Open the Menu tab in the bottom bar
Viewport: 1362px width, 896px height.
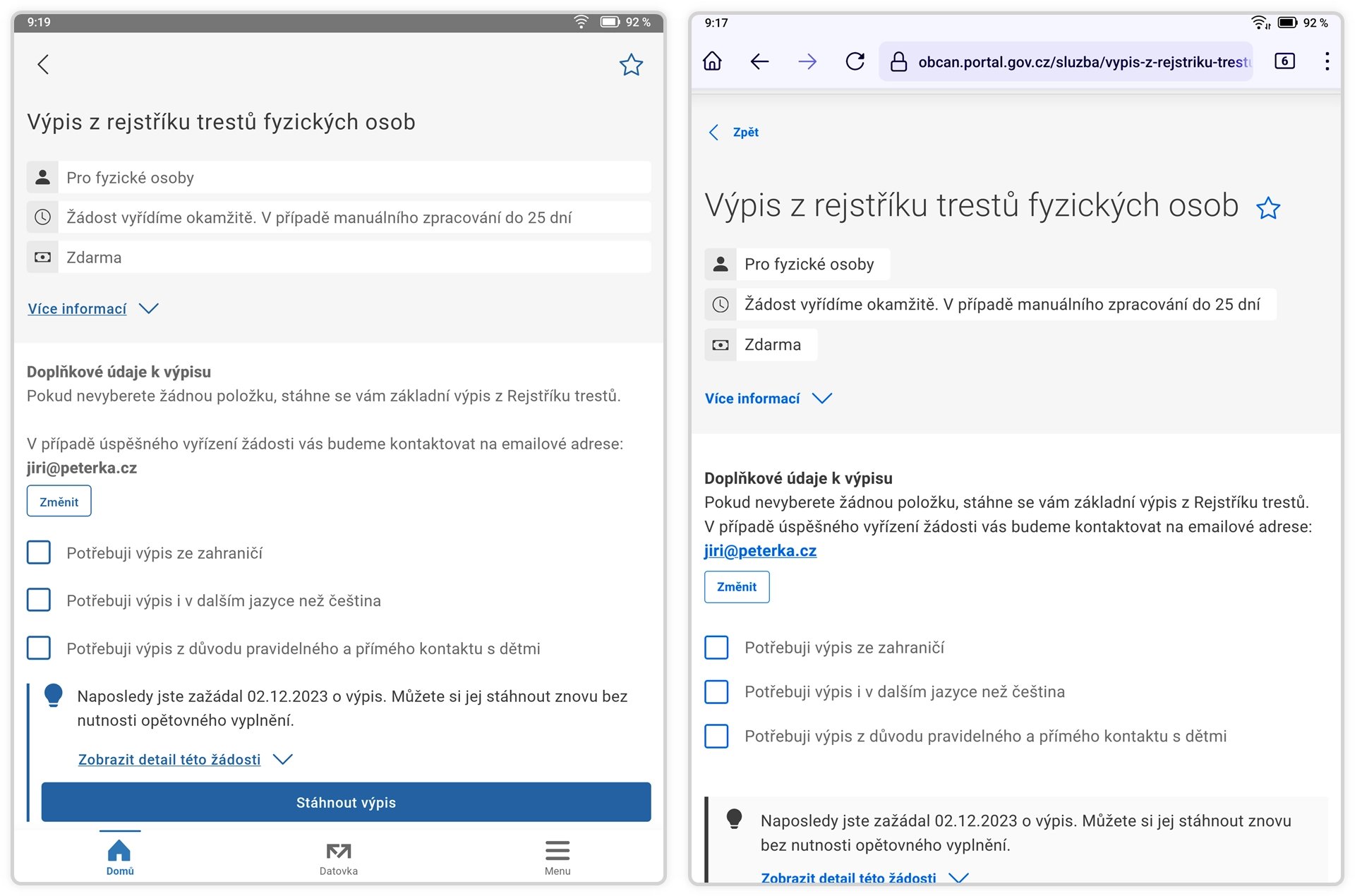[557, 857]
